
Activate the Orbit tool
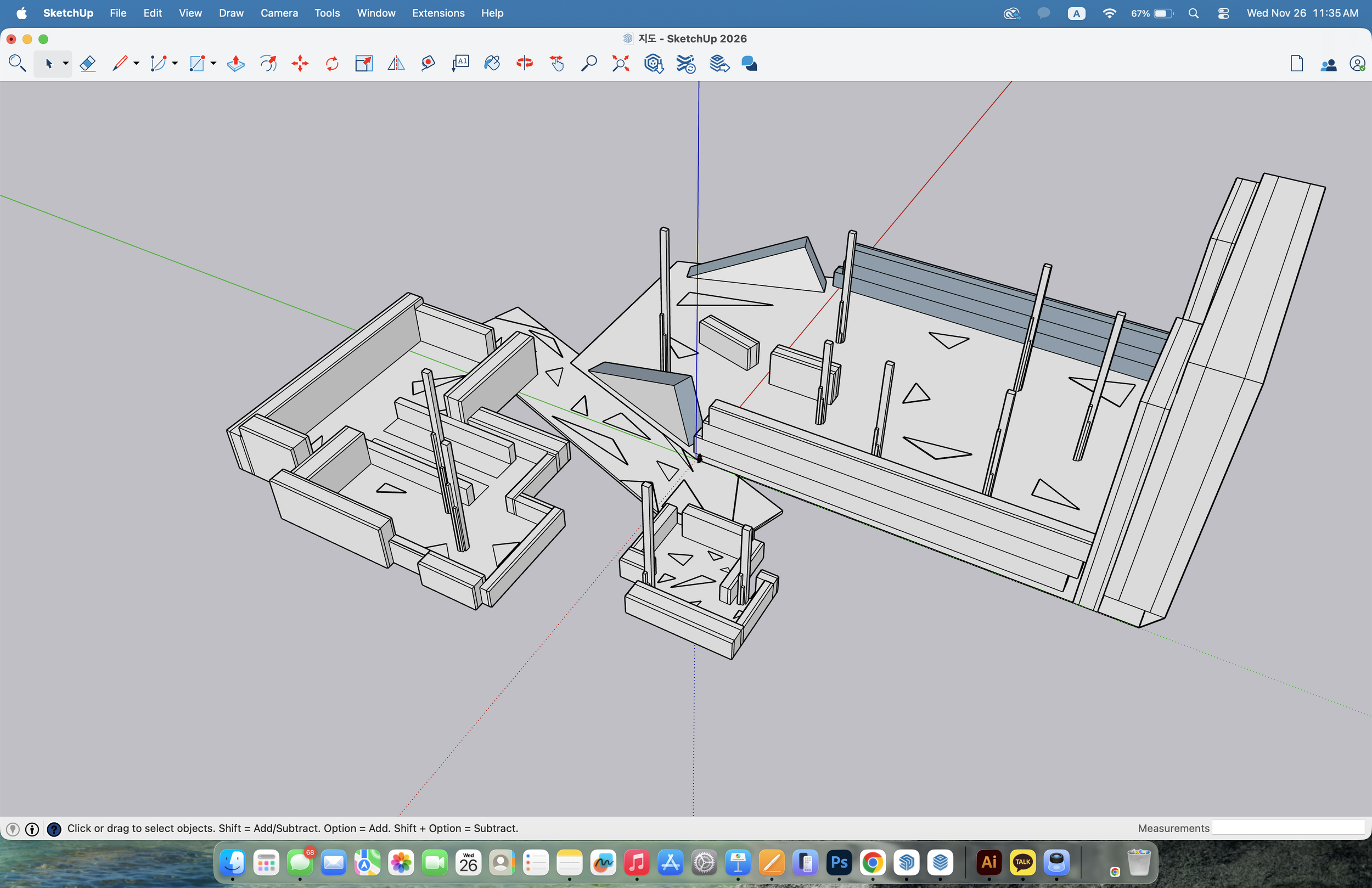click(524, 64)
